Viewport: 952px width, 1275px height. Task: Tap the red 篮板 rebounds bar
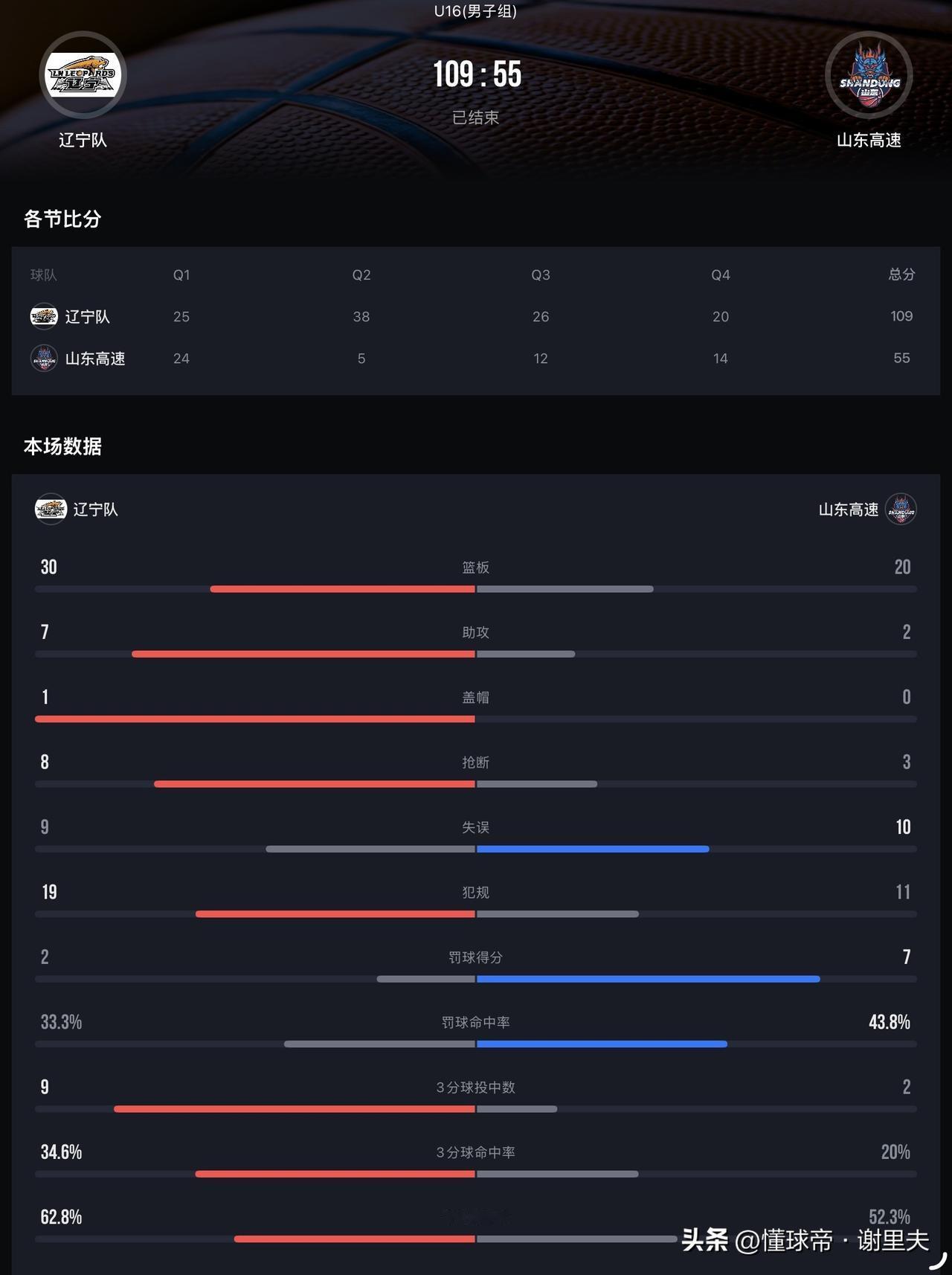point(343,589)
